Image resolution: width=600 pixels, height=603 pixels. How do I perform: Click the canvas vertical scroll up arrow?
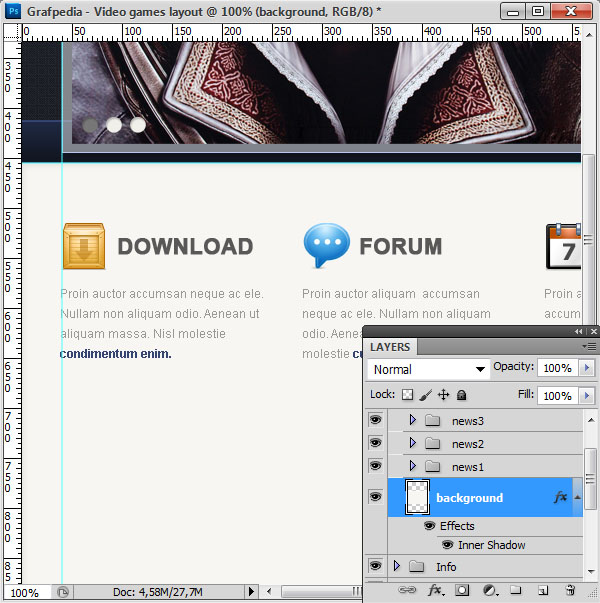589,35
